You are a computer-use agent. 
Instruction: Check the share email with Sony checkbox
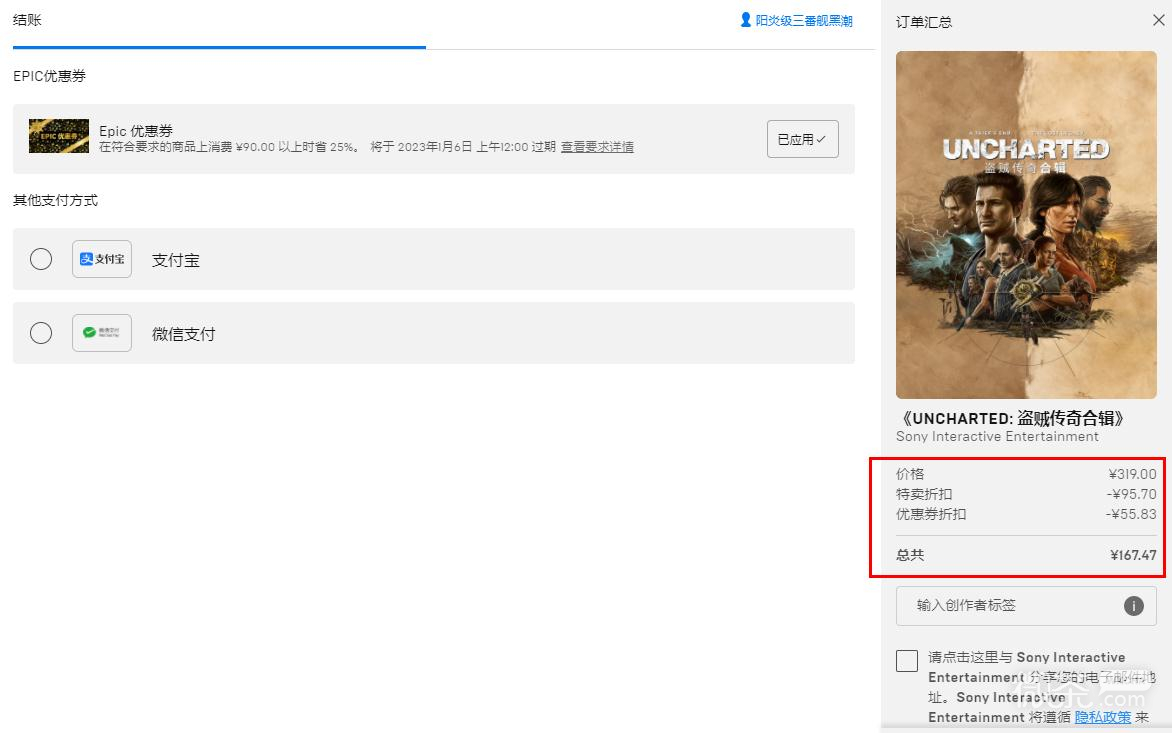click(x=907, y=661)
